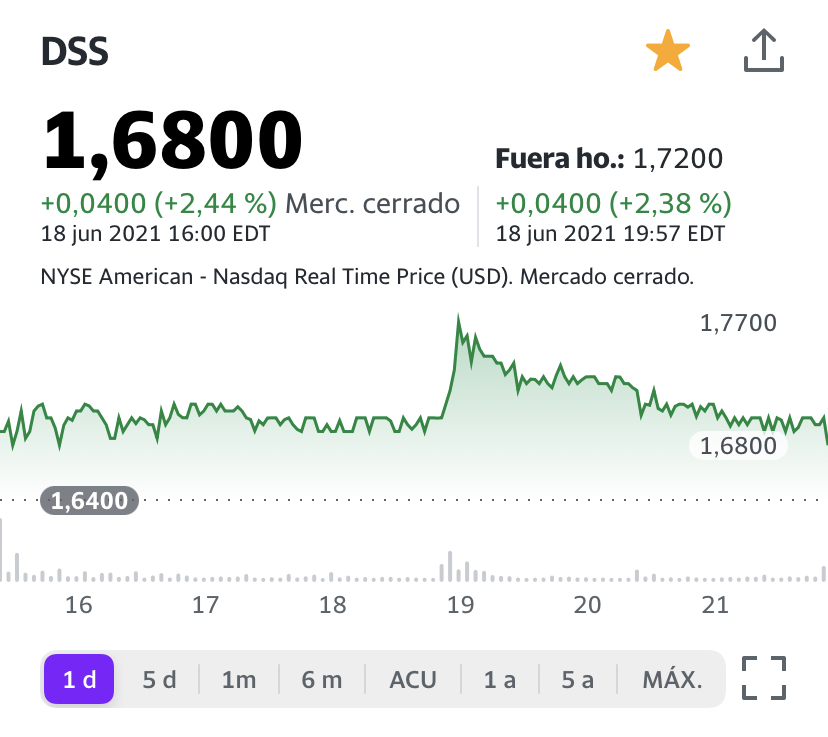The height and width of the screenshot is (737, 828).
Task: Select hour 19 on the time axis
Action: coord(460,604)
